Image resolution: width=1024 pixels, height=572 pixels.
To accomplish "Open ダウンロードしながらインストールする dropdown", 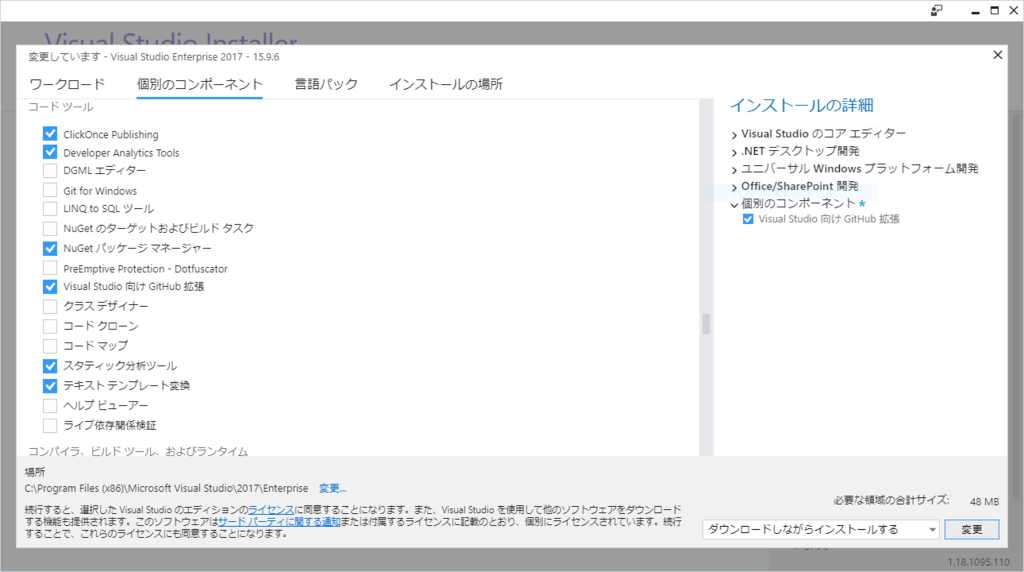I will (x=821, y=530).
